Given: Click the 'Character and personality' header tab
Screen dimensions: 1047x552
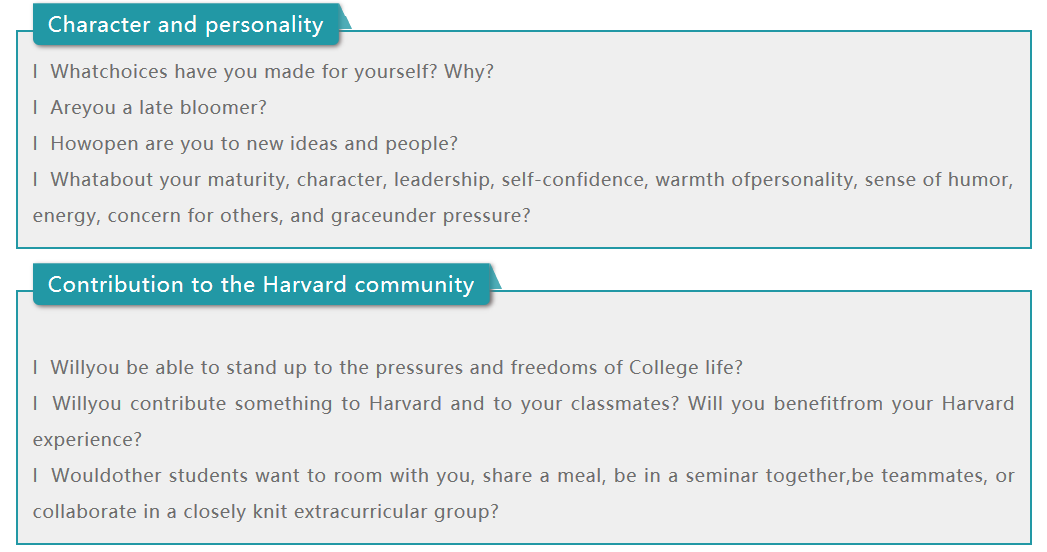Looking at the screenshot, I should click(x=186, y=25).
